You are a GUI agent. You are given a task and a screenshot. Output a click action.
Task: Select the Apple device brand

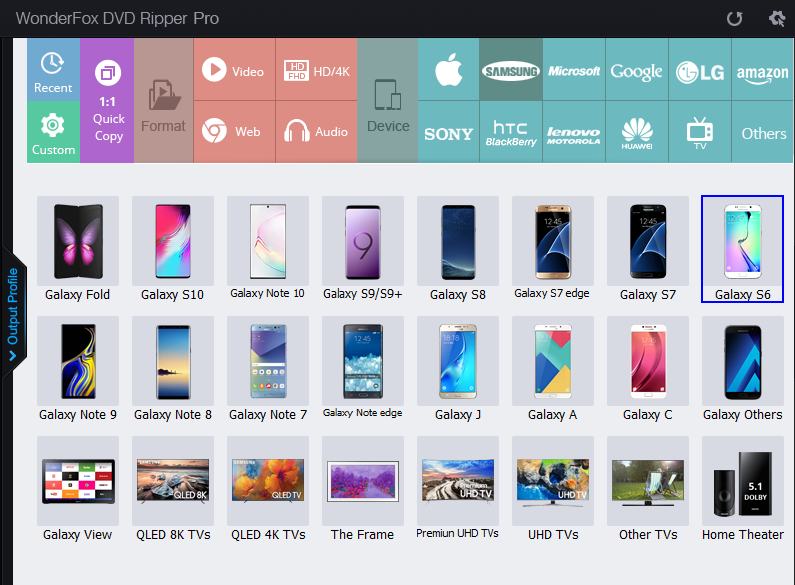449,69
